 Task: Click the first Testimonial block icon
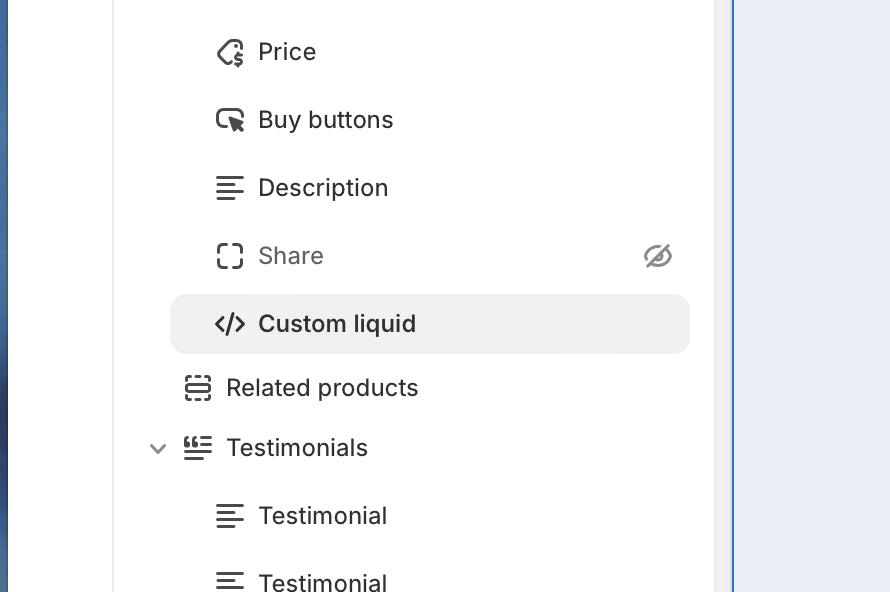pos(230,516)
